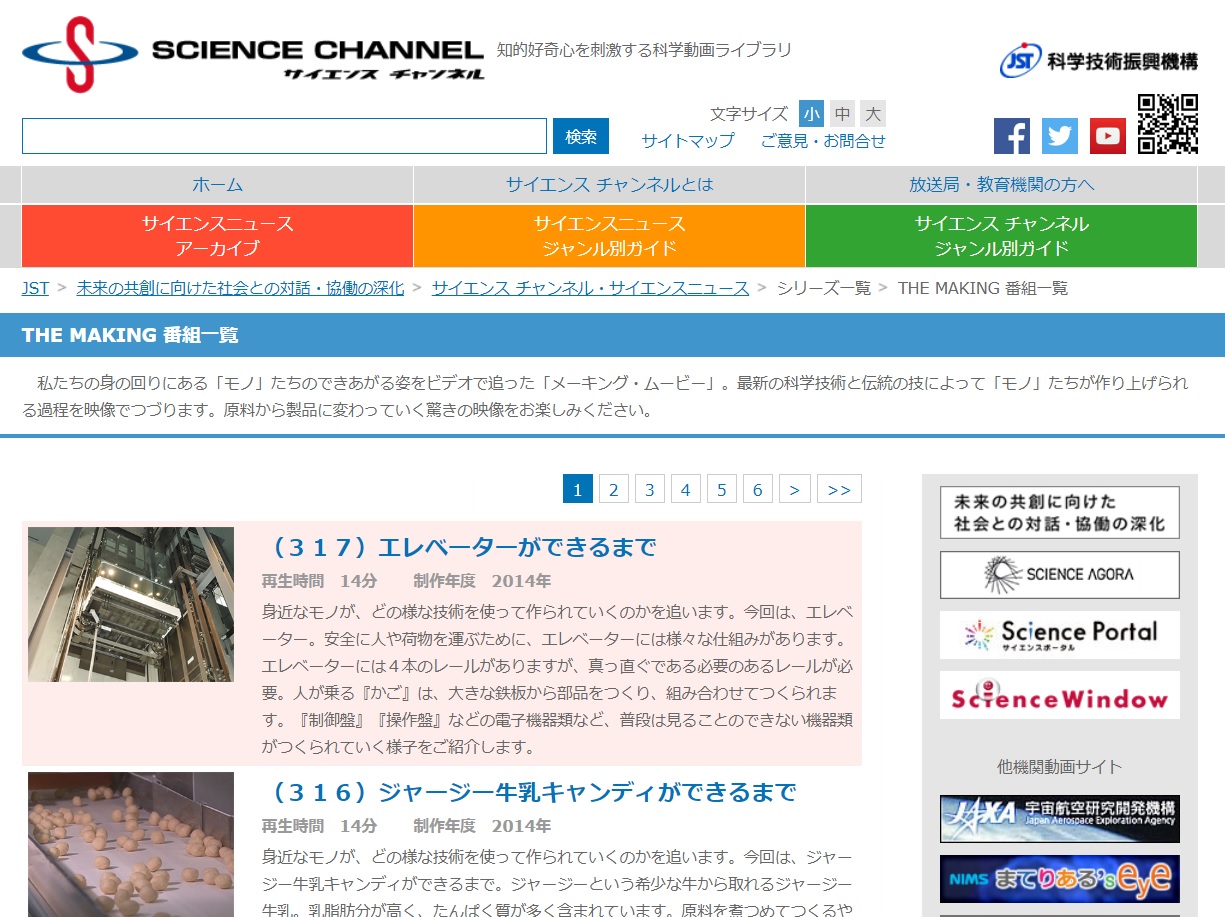The height and width of the screenshot is (917, 1225).
Task: Go to pagination page 6
Action: tap(757, 489)
